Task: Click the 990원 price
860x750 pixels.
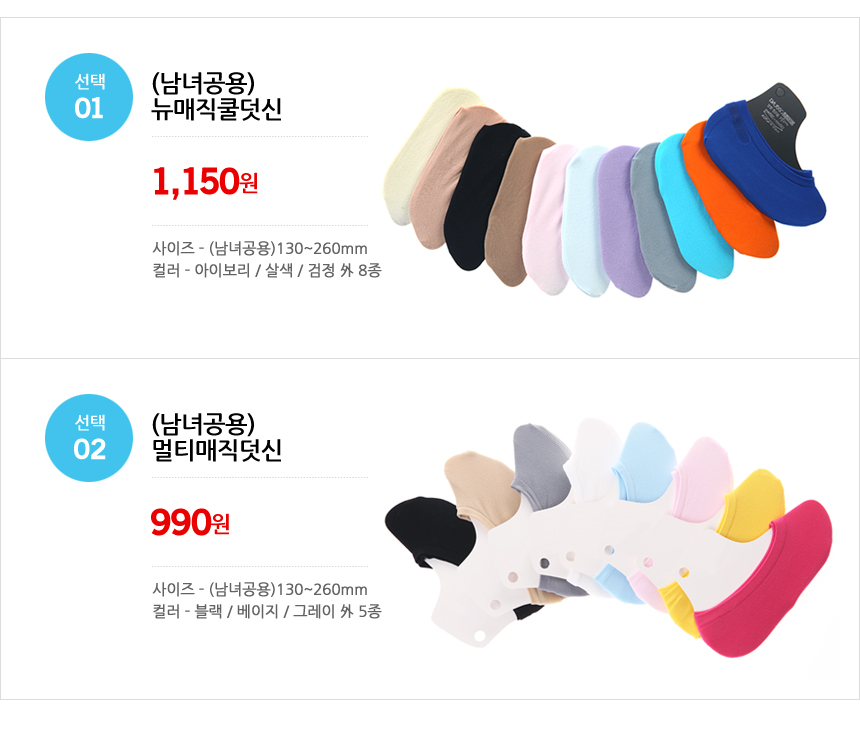Action: (x=190, y=522)
